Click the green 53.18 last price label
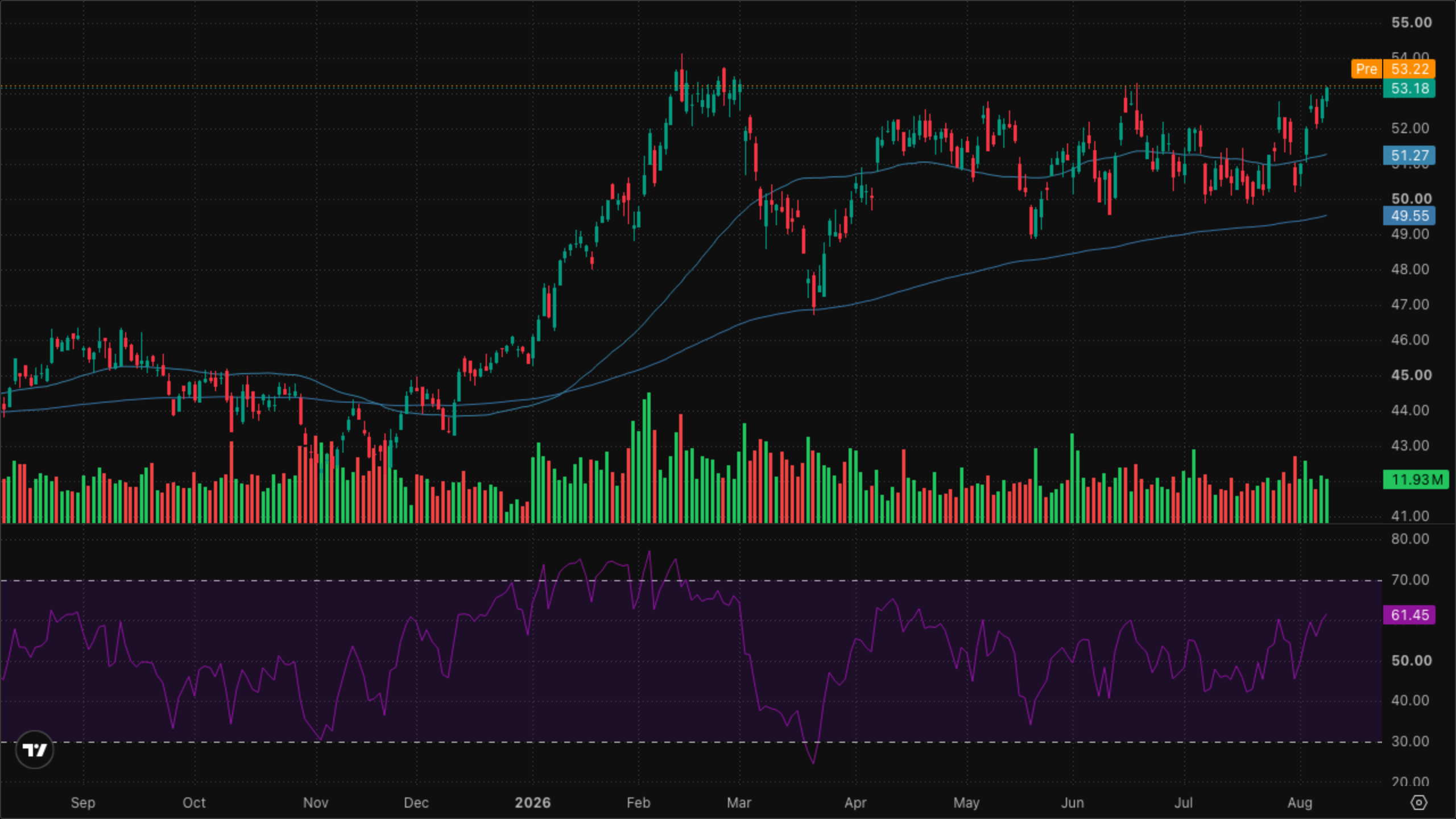Image resolution: width=1456 pixels, height=819 pixels. (x=1409, y=88)
